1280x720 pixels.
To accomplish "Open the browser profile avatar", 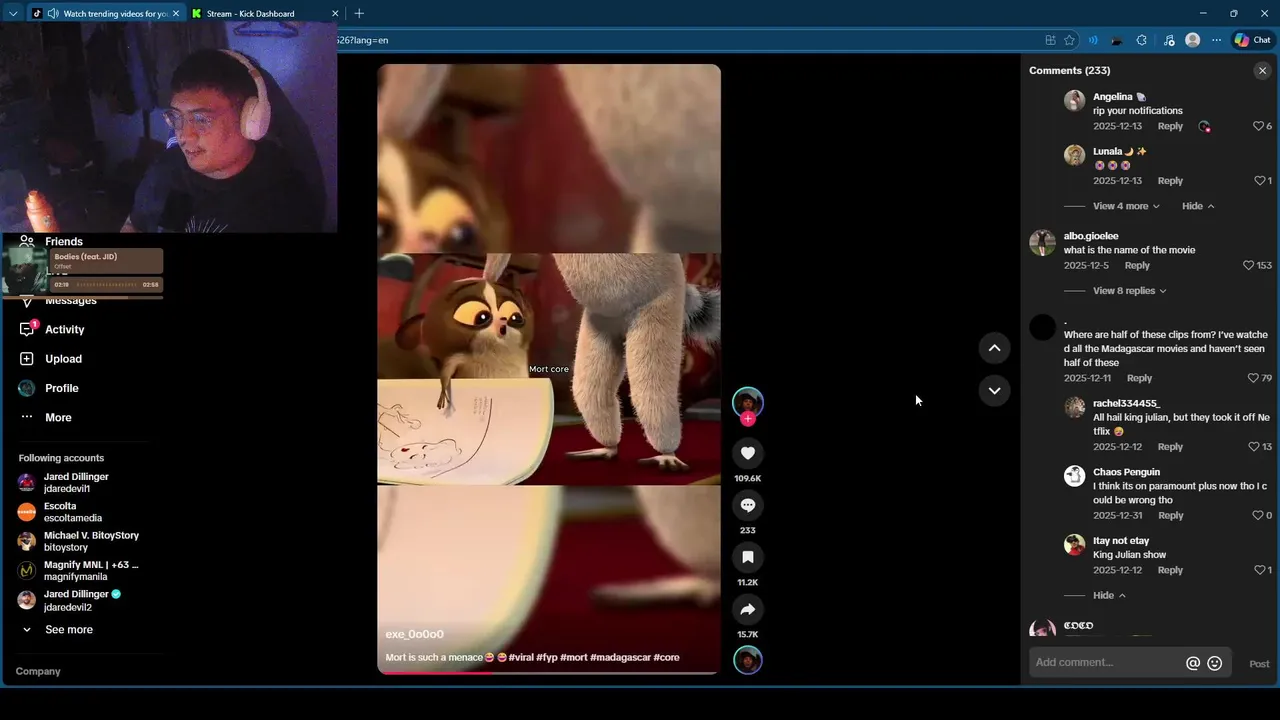I will click(x=1192, y=40).
